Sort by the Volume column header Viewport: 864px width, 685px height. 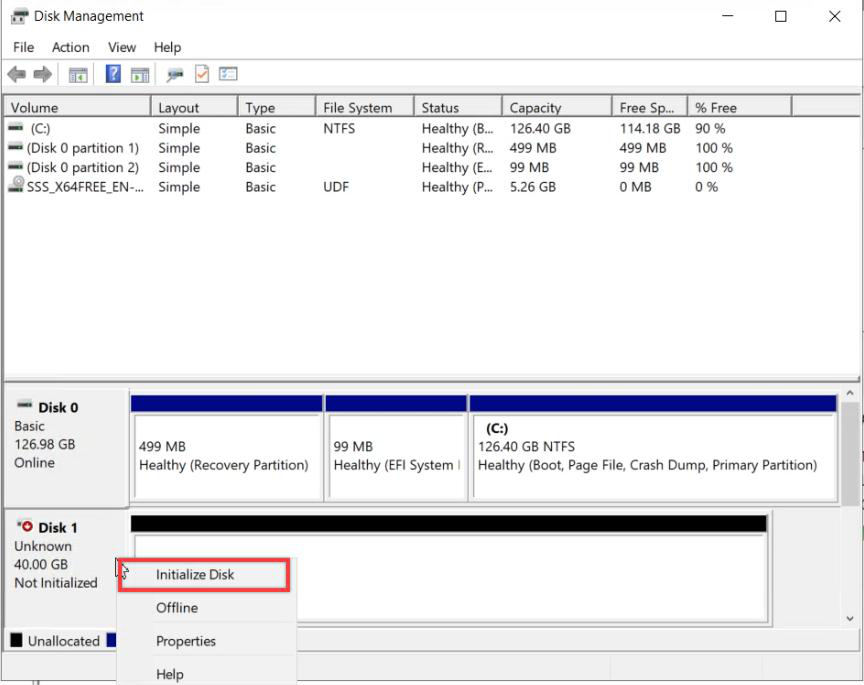click(77, 107)
